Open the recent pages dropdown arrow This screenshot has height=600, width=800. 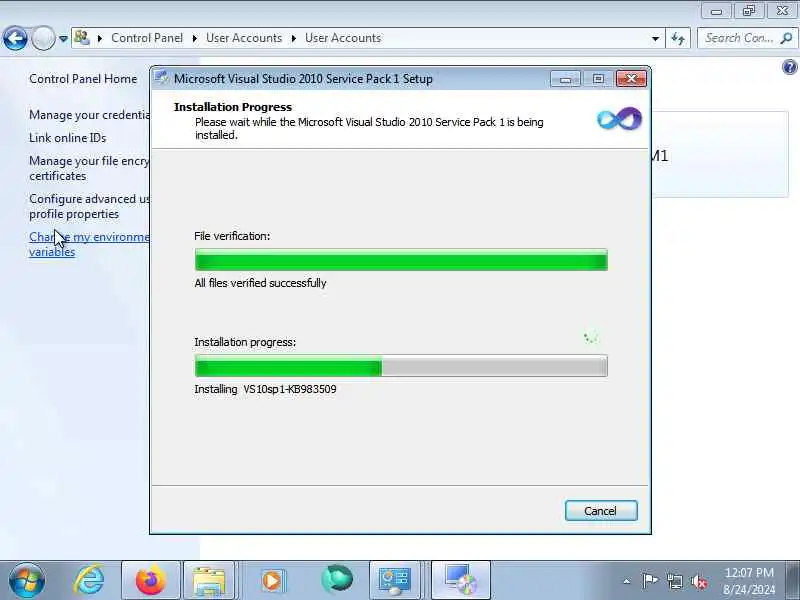(x=63, y=39)
